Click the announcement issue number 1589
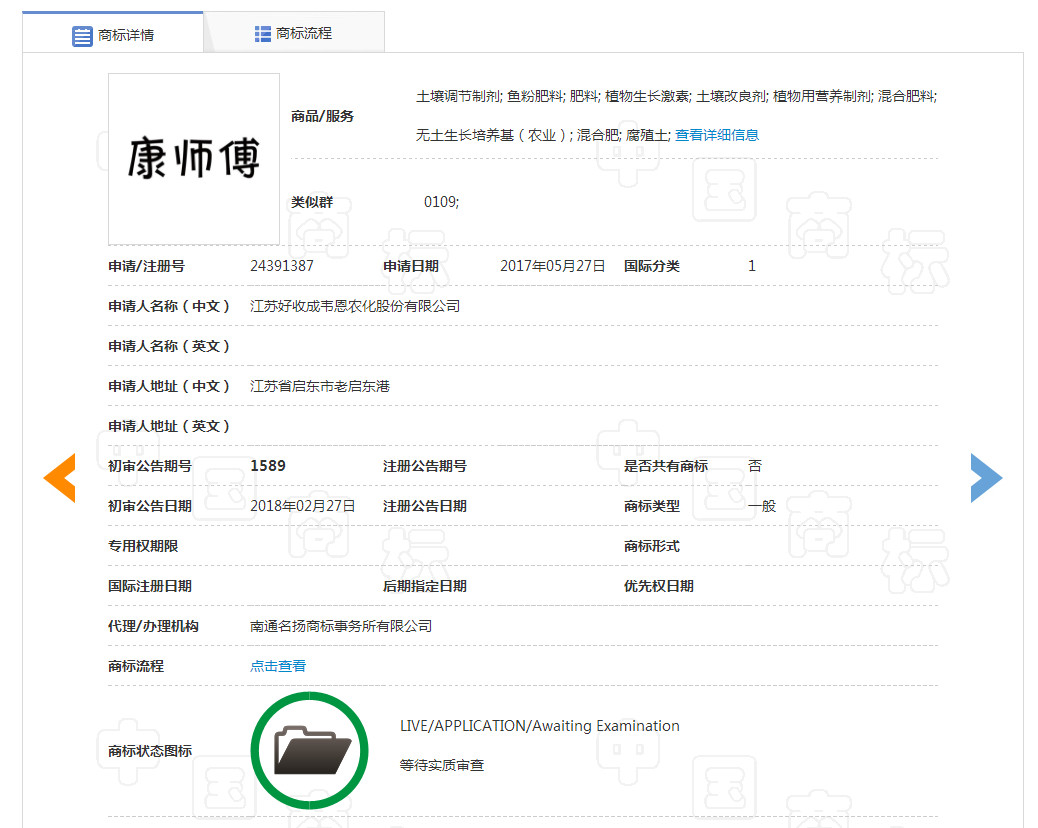 click(268, 466)
